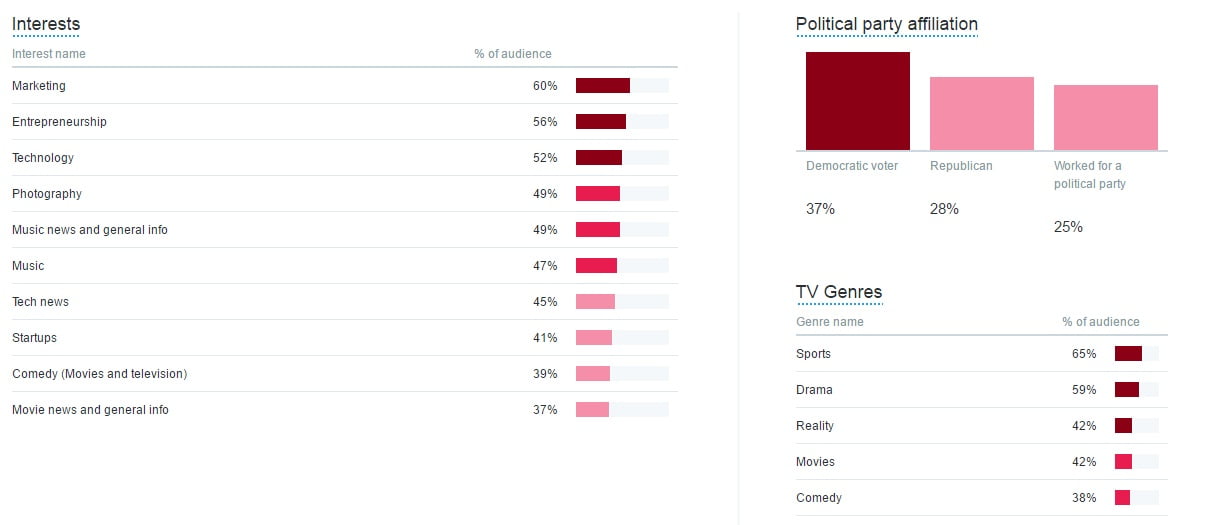Click the Interests section heading
The image size is (1214, 525).
click(x=46, y=24)
